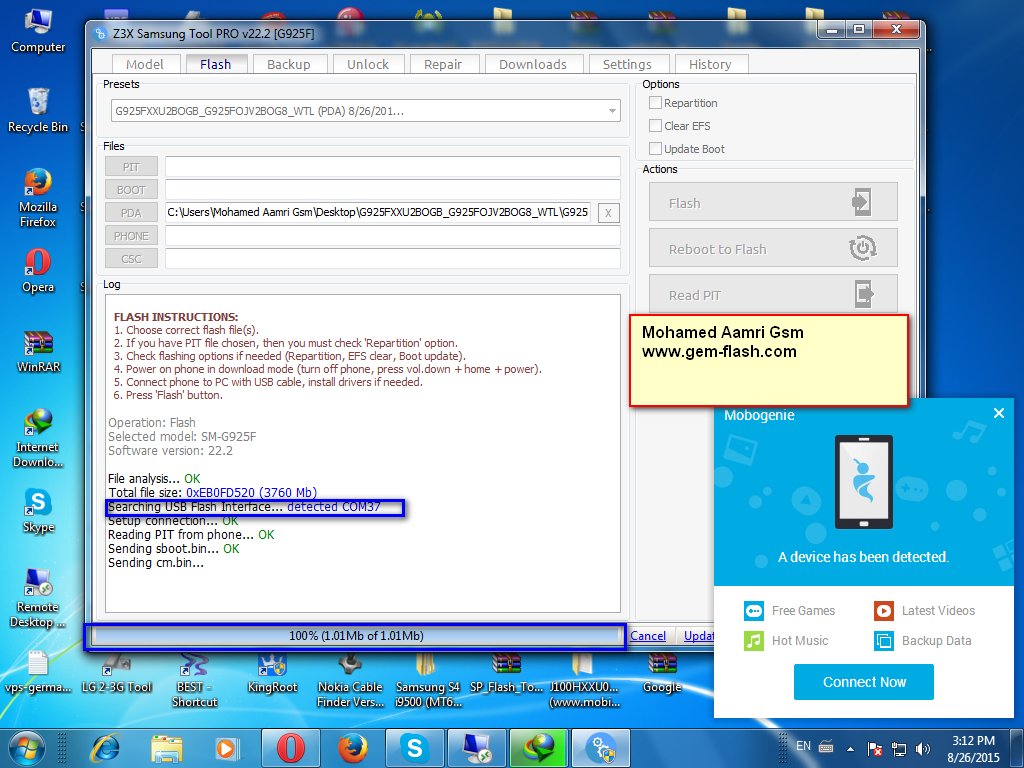The height and width of the screenshot is (768, 1024).
Task: Clear the PDA file with X button
Action: click(x=608, y=213)
